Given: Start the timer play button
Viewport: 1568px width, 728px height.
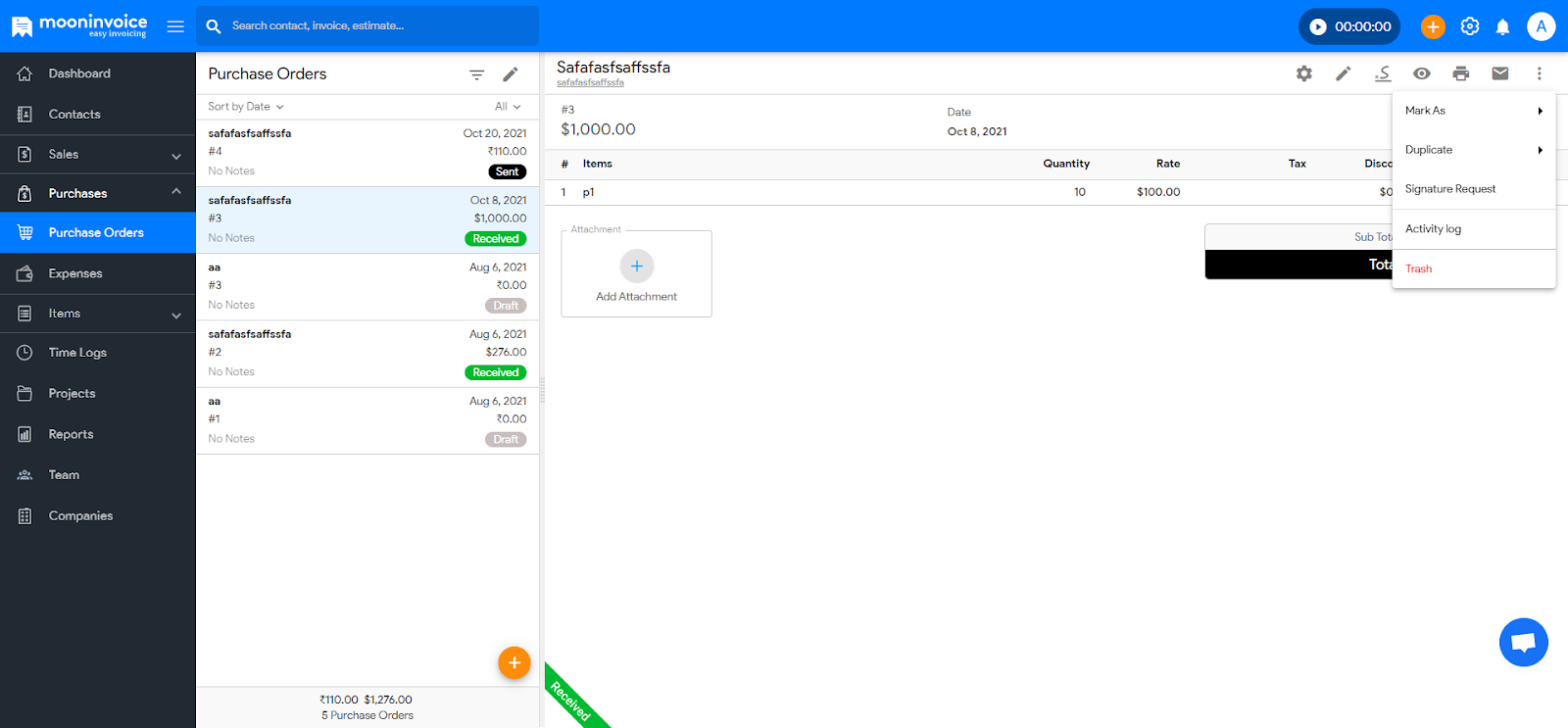Looking at the screenshot, I should tap(1318, 26).
